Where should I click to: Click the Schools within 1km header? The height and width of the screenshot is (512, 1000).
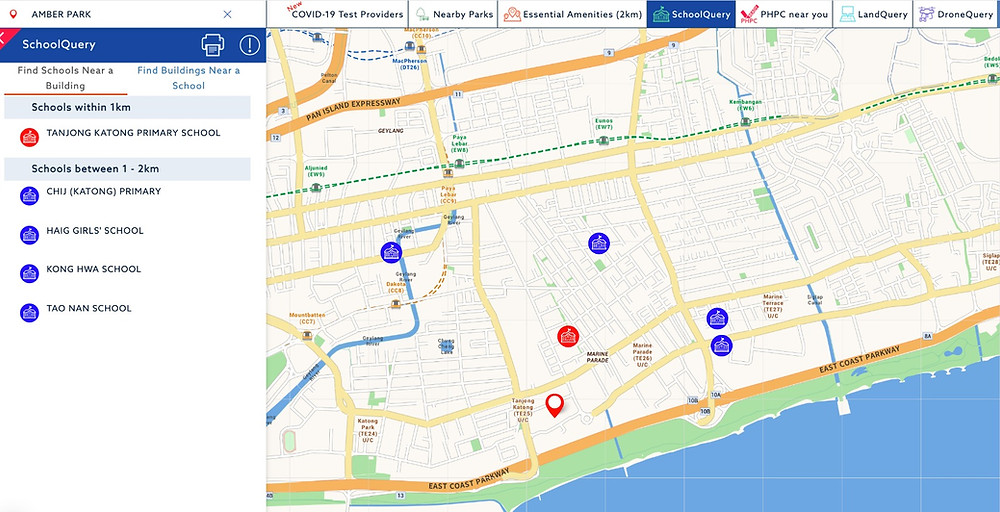coord(128,107)
